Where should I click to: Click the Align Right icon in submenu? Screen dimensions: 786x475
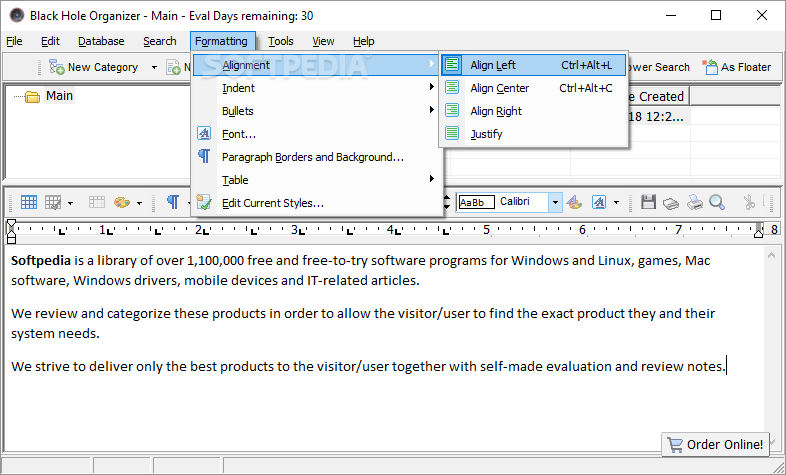(452, 111)
